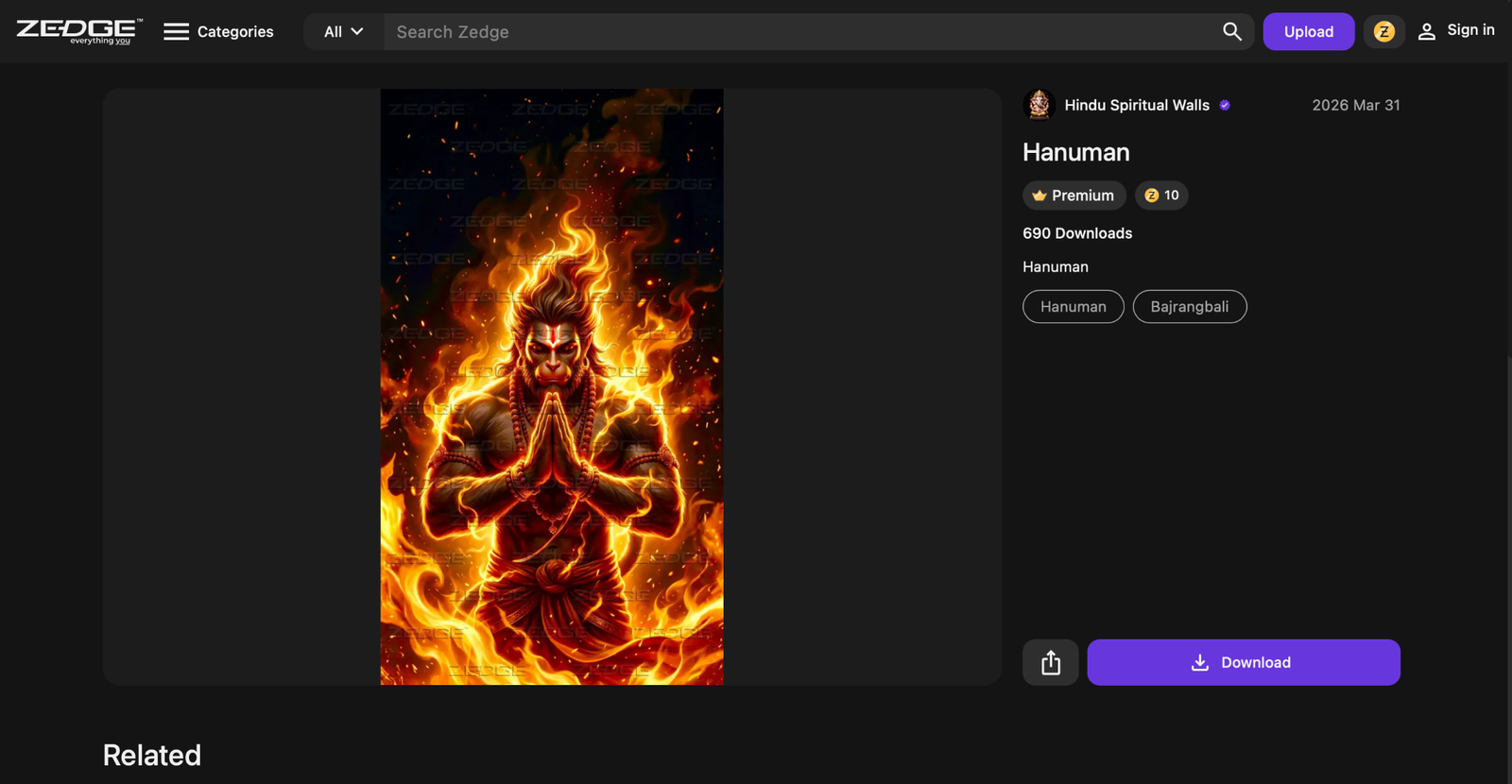Click the magnifier search icon
This screenshot has height=784, width=1512.
pyautogui.click(x=1232, y=31)
